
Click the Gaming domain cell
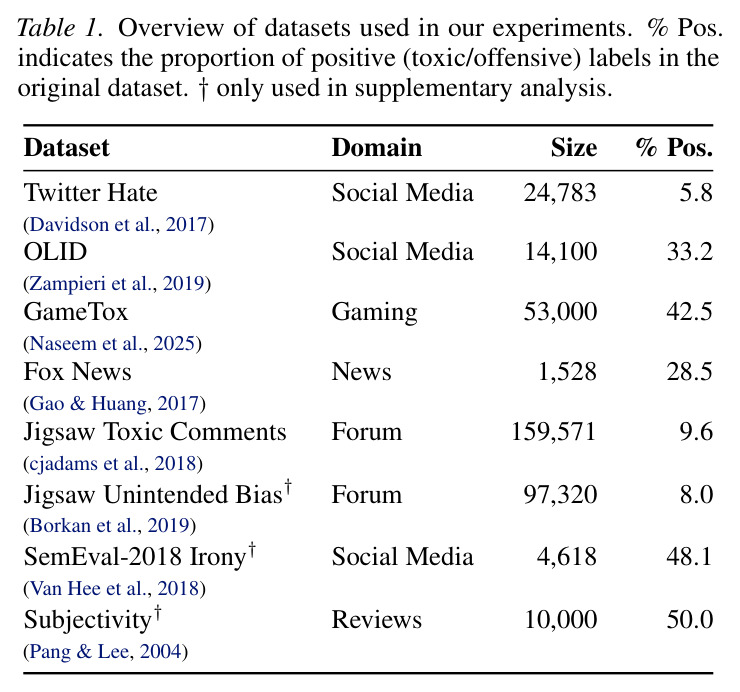[x=374, y=312]
